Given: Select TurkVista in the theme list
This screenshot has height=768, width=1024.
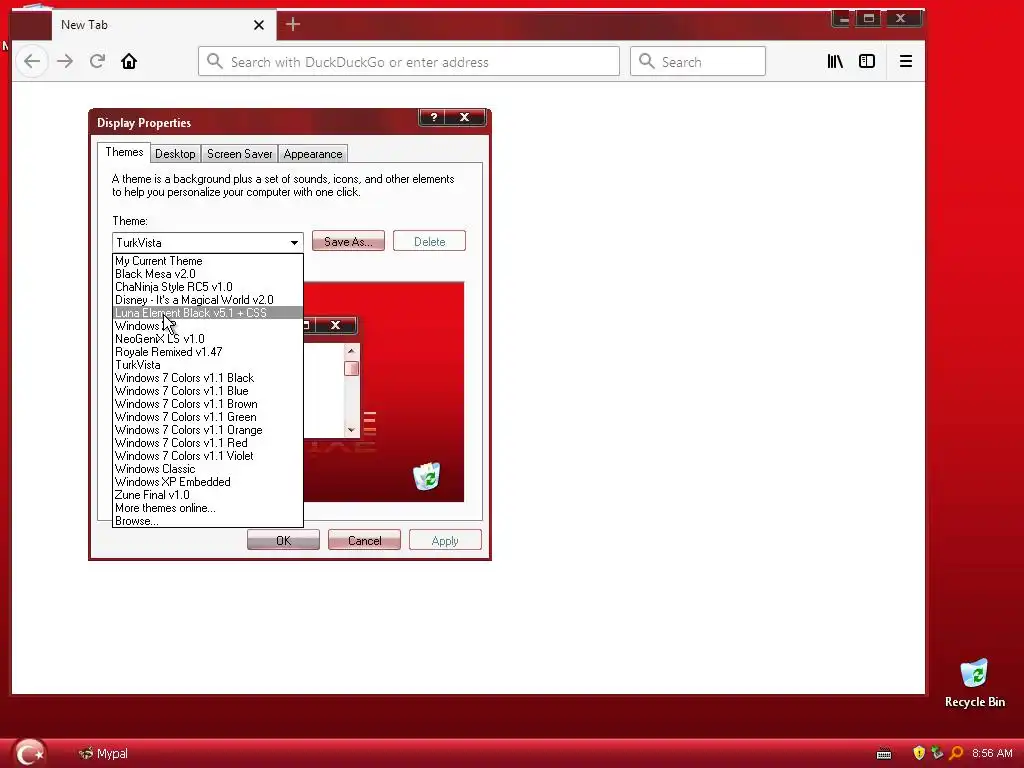Looking at the screenshot, I should click(208, 365).
